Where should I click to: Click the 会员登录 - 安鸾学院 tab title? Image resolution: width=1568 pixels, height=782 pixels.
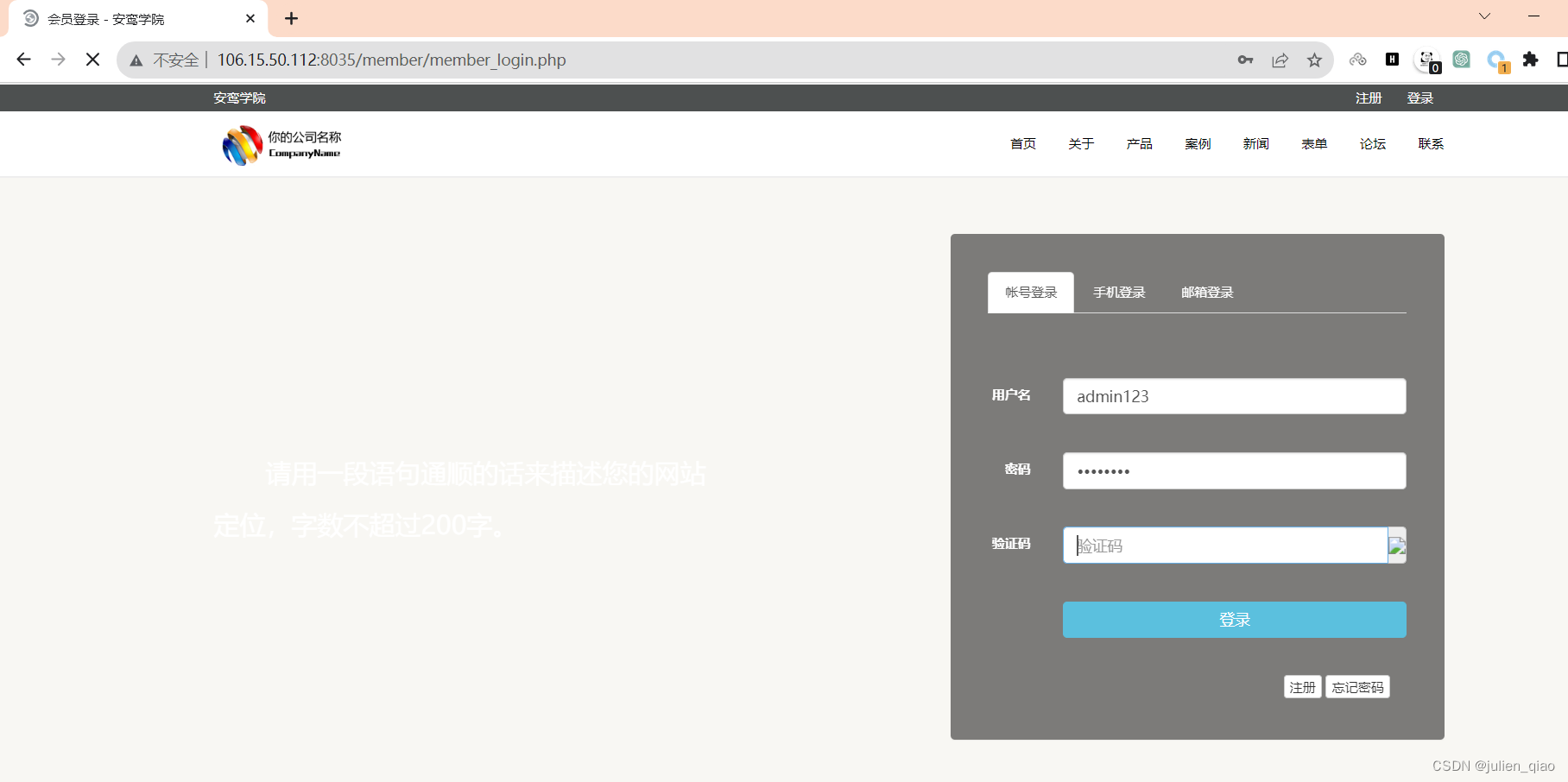106,19
